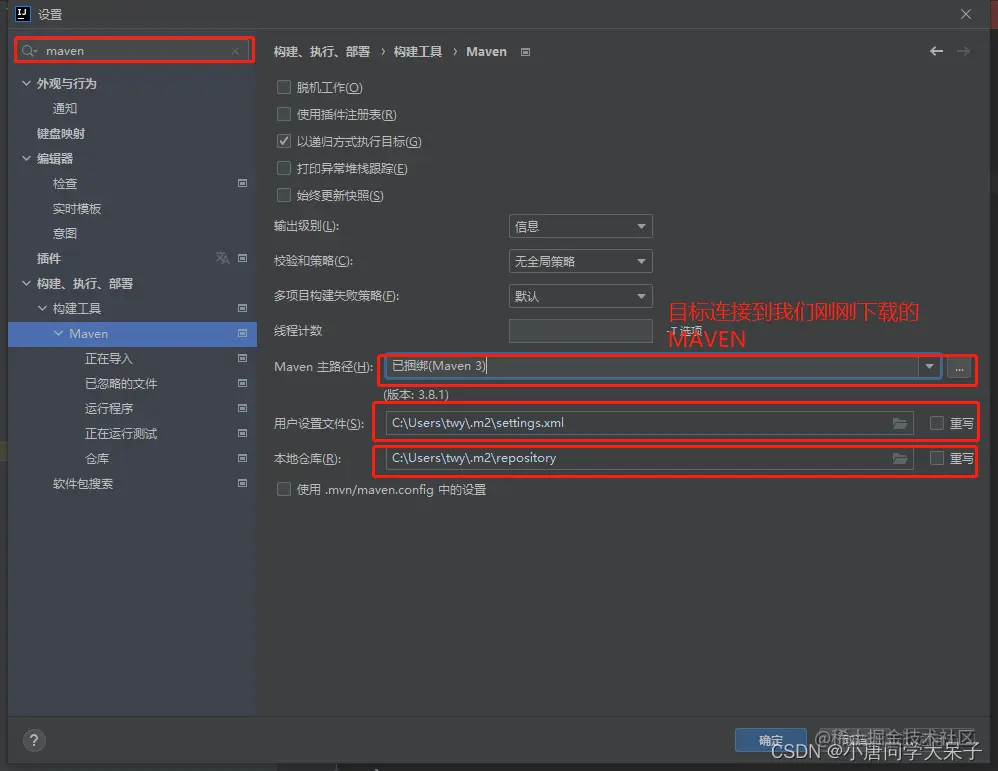Click project icon on 已忽略的文件 row
This screenshot has height=771, width=998.
point(242,383)
